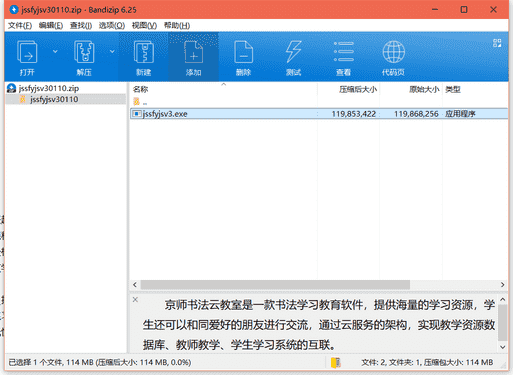Image resolution: width=513 pixels, height=375 pixels.
Task: Click the toolbar layout grid icon
Action: pyautogui.click(x=497, y=43)
